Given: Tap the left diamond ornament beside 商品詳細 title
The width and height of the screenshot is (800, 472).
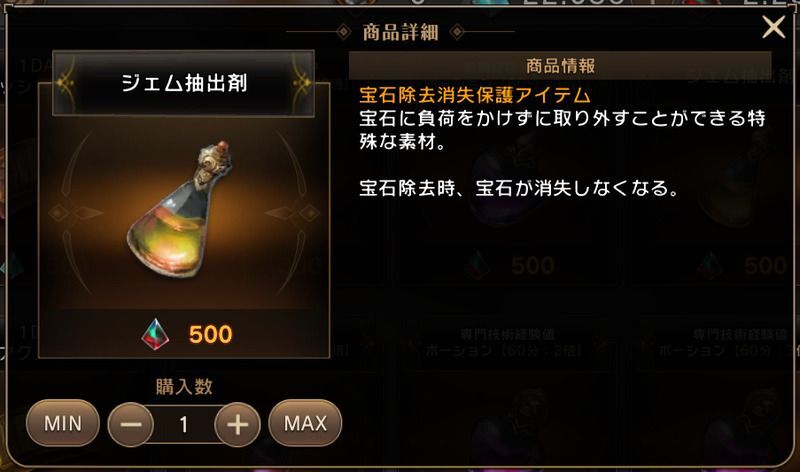Looking at the screenshot, I should [344, 32].
